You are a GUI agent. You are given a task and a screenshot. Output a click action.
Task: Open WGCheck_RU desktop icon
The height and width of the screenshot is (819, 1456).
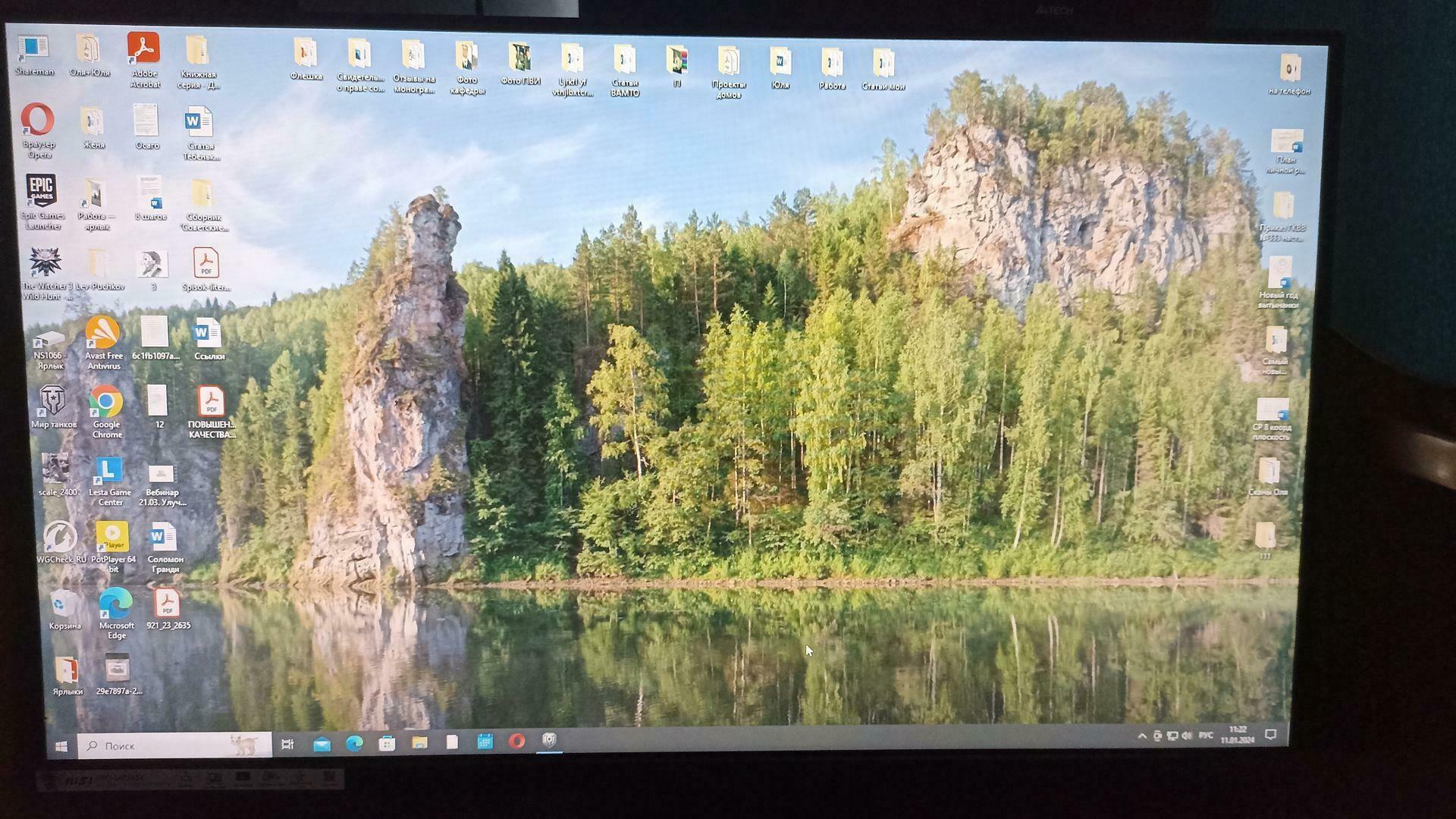[61, 542]
